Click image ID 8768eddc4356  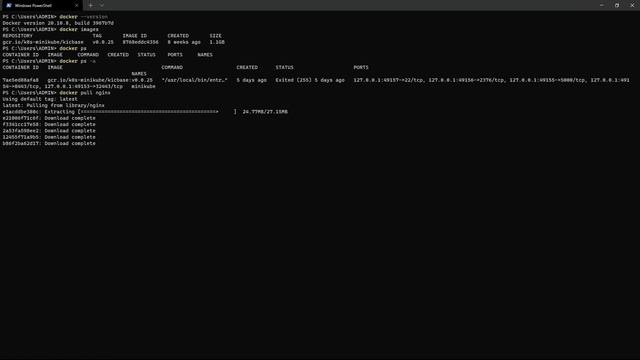(140, 42)
